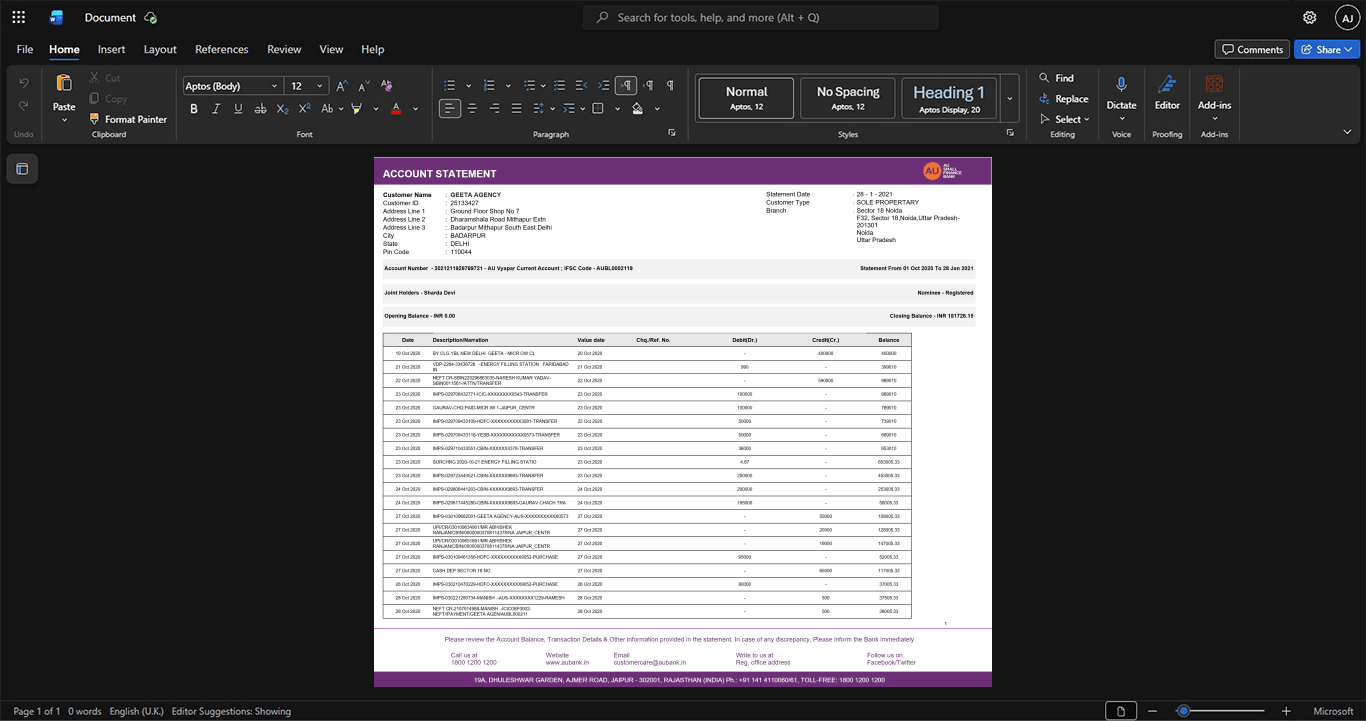Click the Shading paint bucket icon
The image size is (1366, 721).
click(638, 108)
